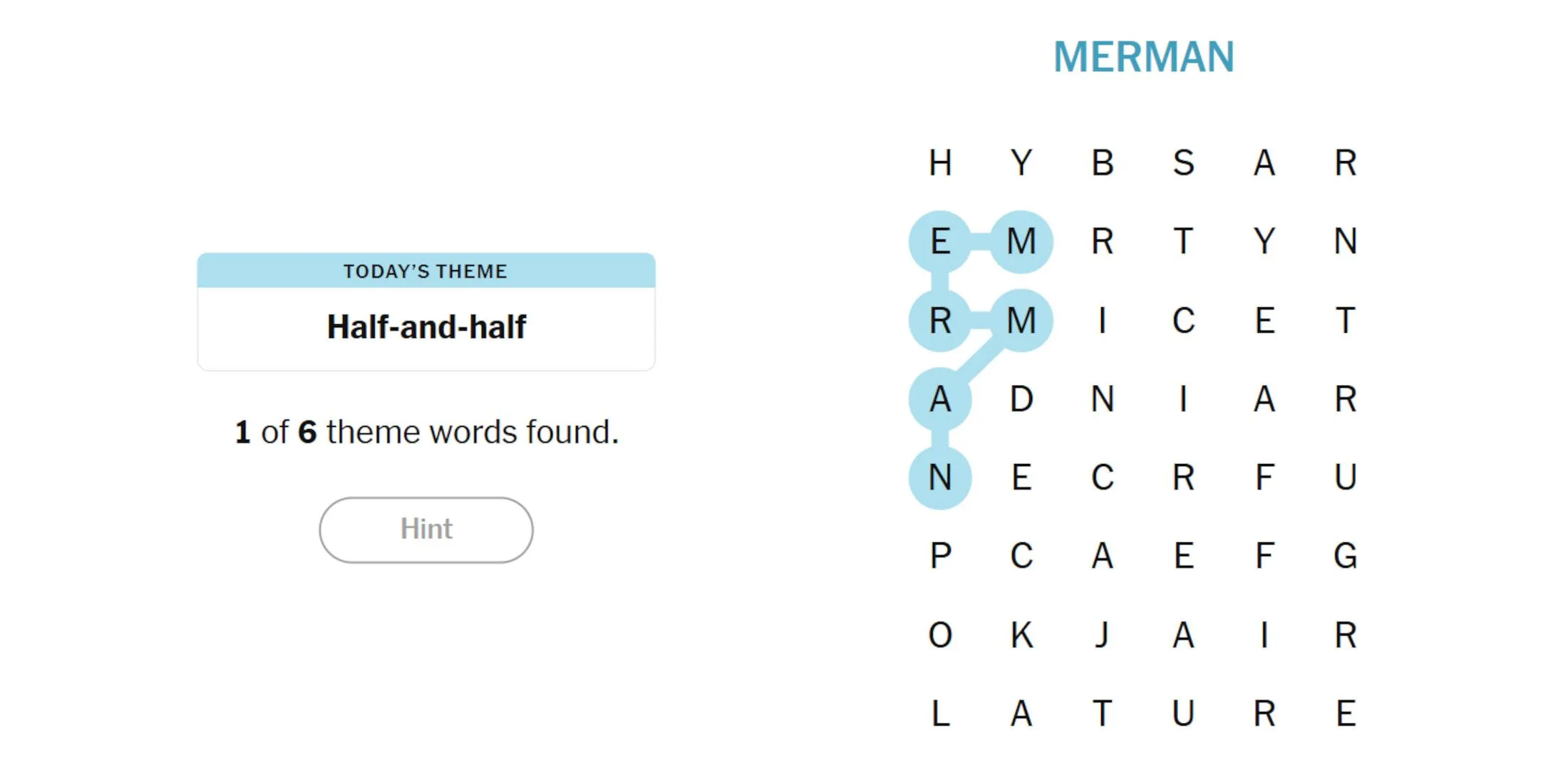
Task: Select the highlighted letter A
Action: click(x=940, y=399)
